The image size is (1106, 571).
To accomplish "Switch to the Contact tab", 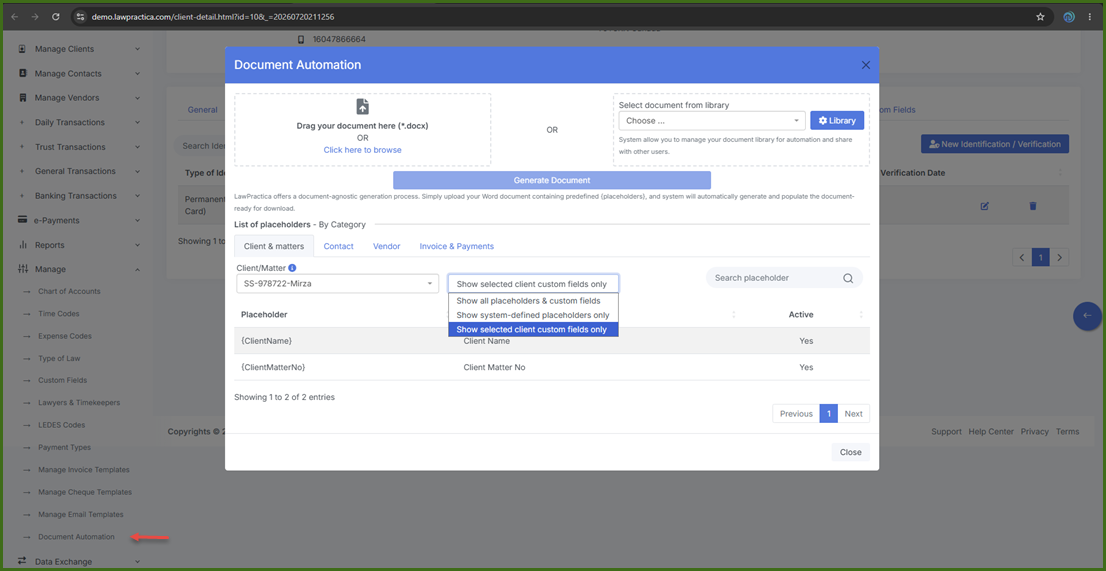I will pyautogui.click(x=339, y=246).
